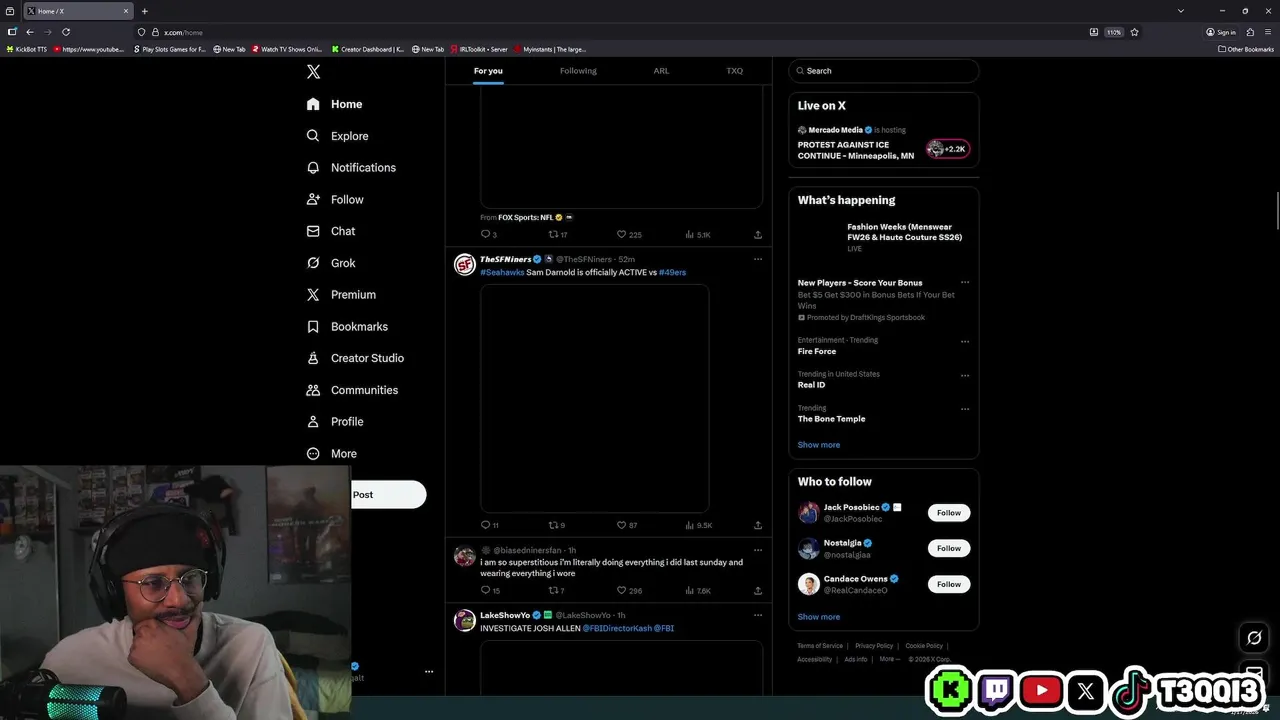
Task: Open the Chat messages section
Action: pos(330,231)
